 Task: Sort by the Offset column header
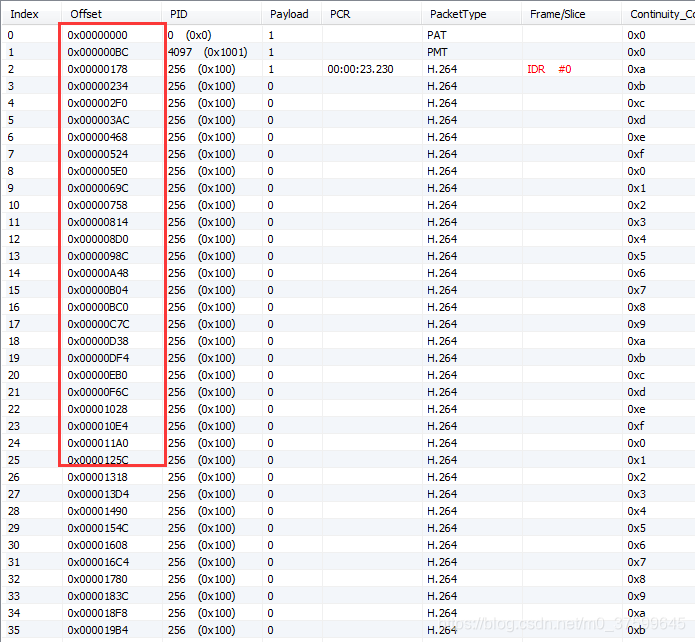86,14
